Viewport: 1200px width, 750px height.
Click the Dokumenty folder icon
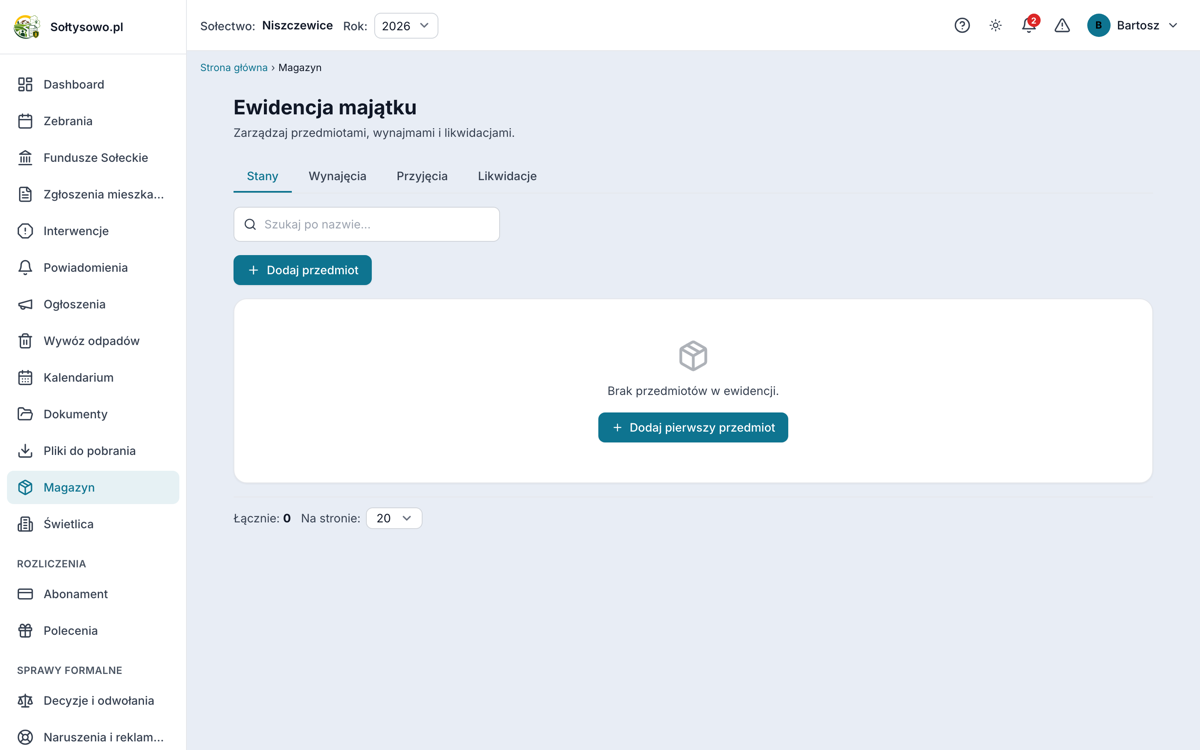tap(25, 414)
